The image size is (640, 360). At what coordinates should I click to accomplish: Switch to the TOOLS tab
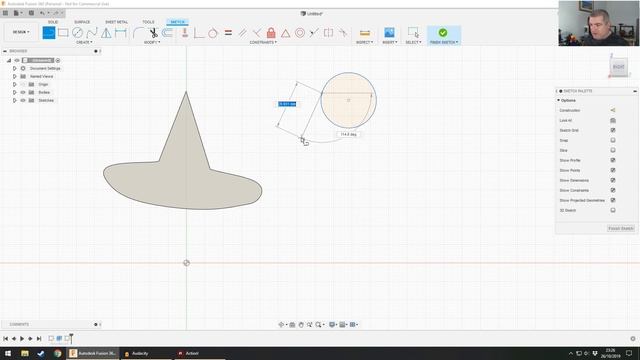(x=148, y=22)
